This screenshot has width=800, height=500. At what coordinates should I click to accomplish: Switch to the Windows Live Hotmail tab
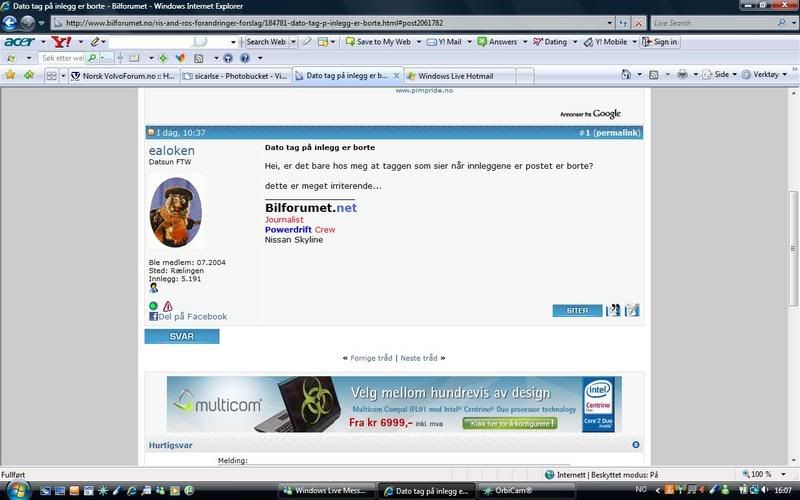pos(454,75)
